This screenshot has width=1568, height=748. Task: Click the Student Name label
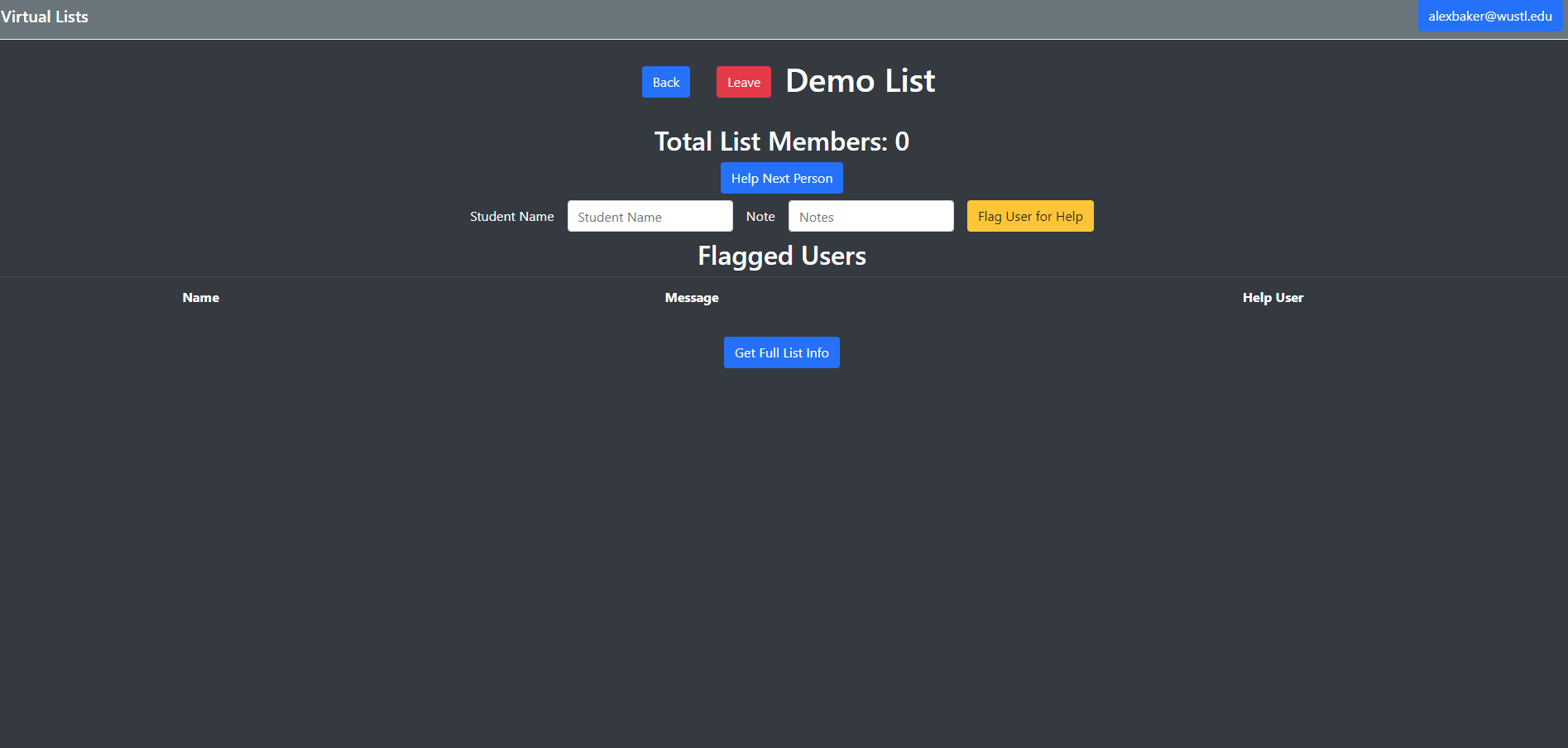tap(512, 216)
